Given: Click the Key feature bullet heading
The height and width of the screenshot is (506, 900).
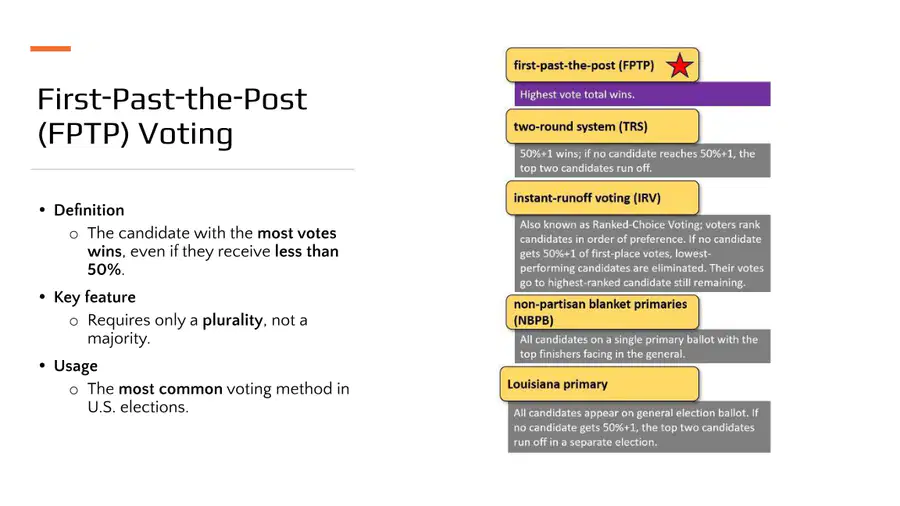Looking at the screenshot, I should pos(95,297).
